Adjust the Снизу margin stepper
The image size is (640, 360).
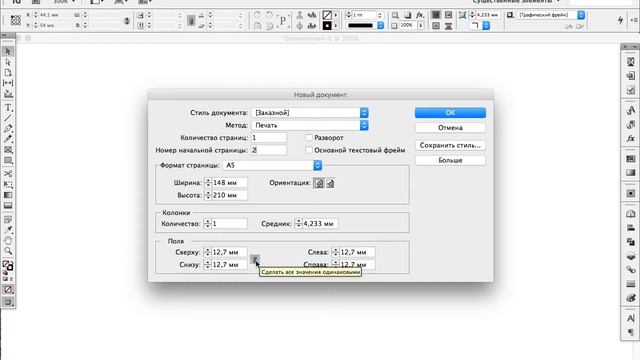[207, 264]
